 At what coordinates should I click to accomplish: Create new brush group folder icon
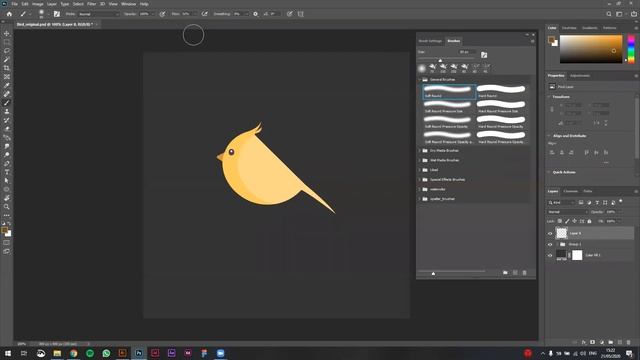pyautogui.click(x=505, y=273)
